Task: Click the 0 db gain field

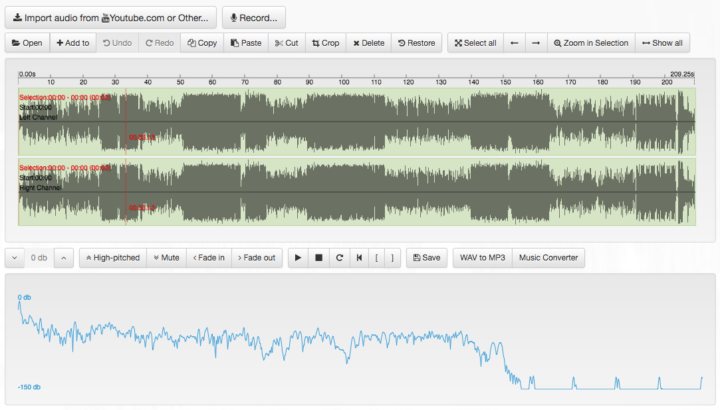Action: click(39, 258)
